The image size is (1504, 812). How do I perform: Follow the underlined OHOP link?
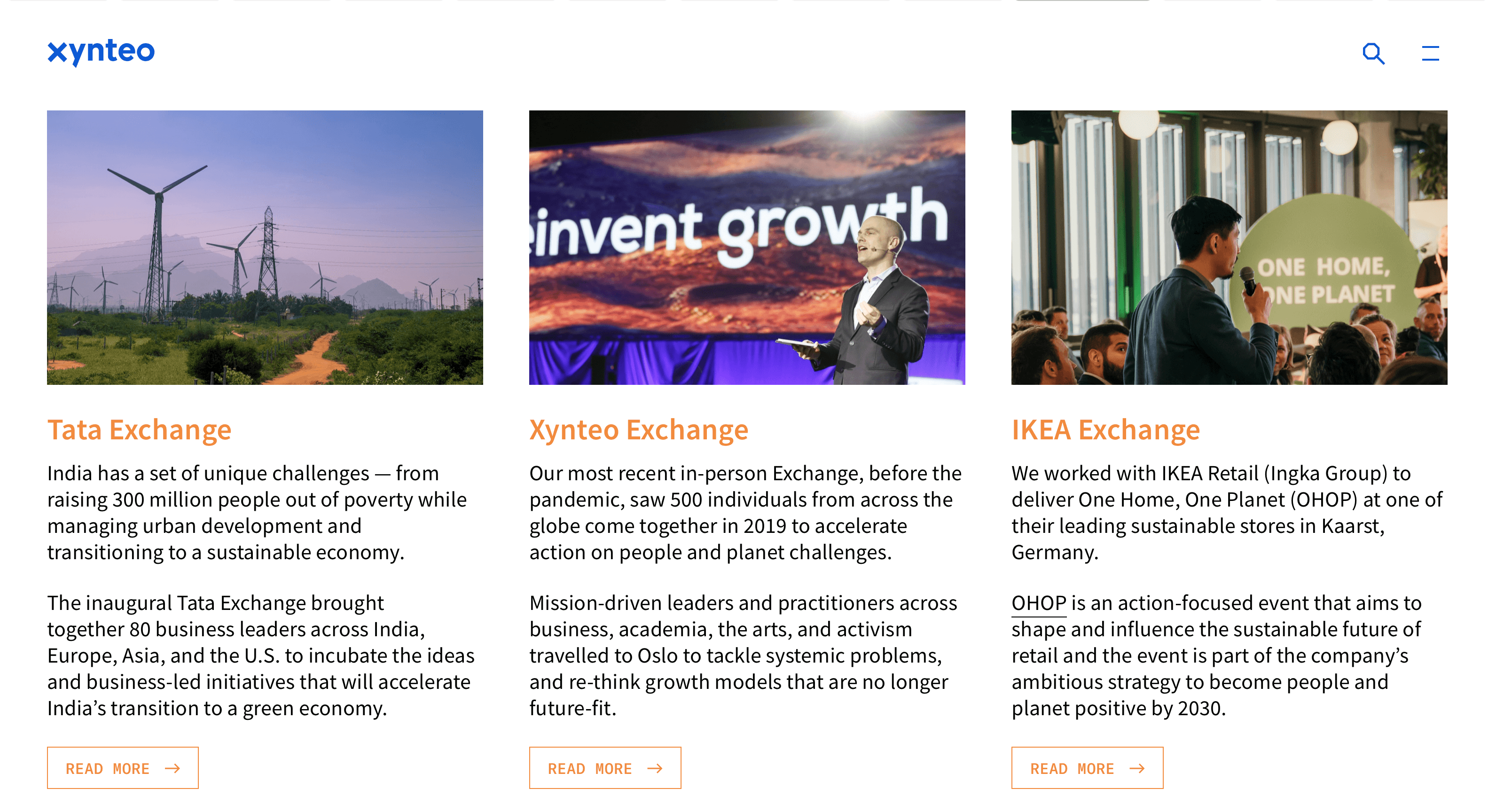tap(1039, 603)
